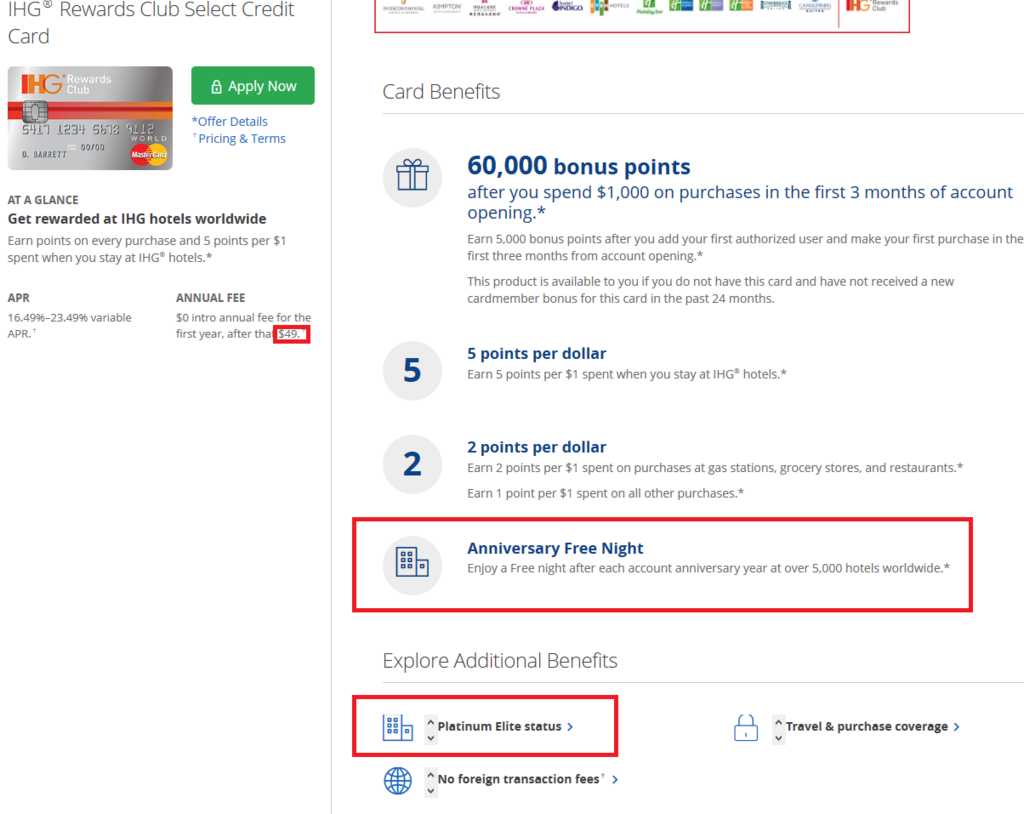Click the lock icon on Apply Now
The width and height of the screenshot is (1024, 814).
(216, 86)
